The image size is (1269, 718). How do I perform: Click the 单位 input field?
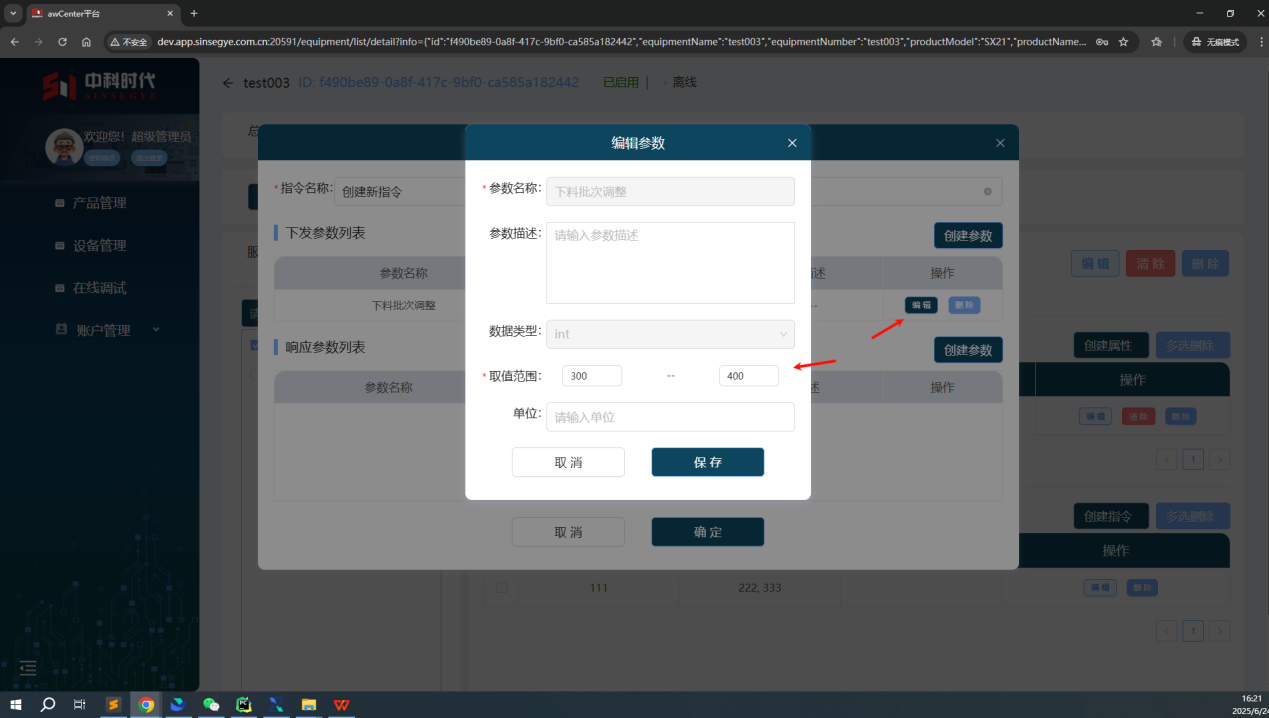(x=670, y=417)
